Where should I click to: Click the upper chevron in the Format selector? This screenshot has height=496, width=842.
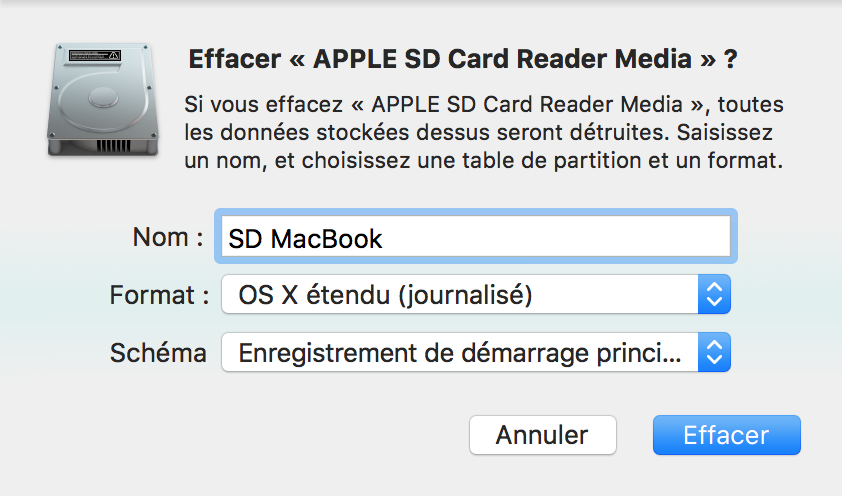(714, 287)
